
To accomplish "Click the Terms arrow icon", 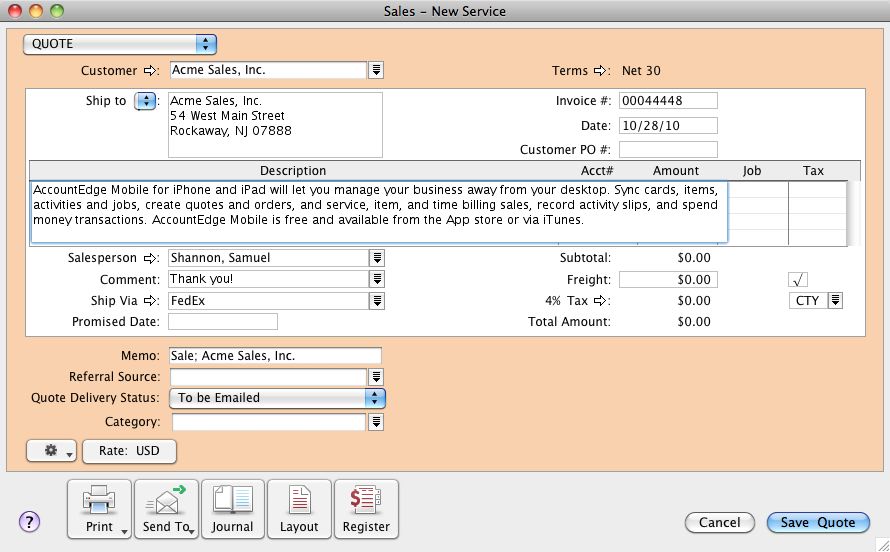I will pos(601,70).
